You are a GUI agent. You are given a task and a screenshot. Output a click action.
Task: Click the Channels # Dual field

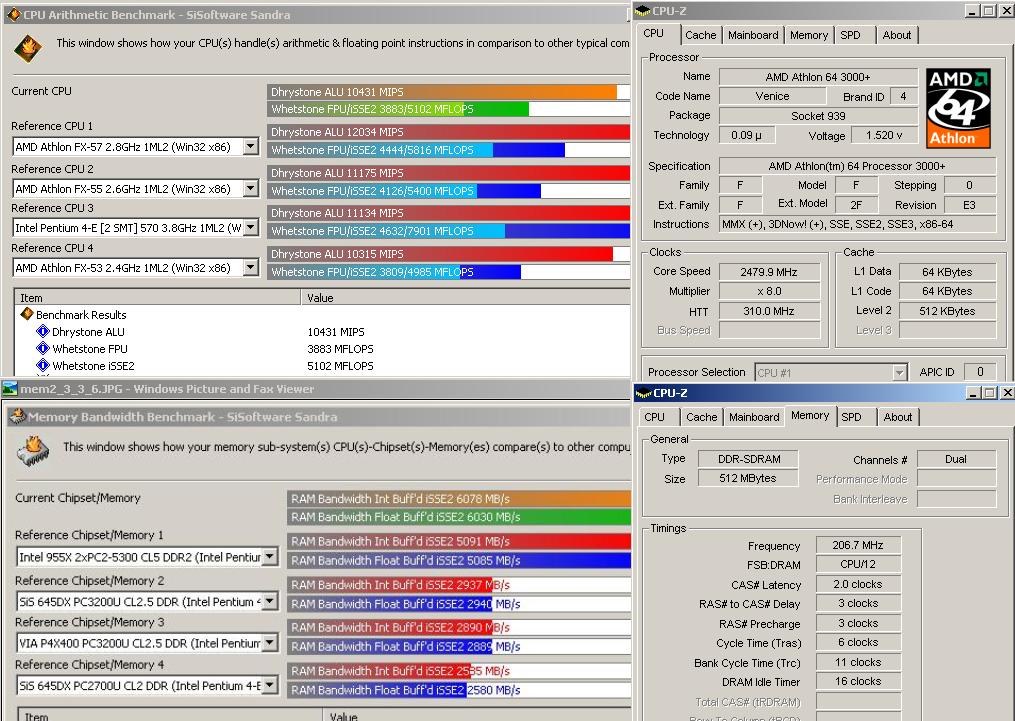pyautogui.click(x=956, y=459)
